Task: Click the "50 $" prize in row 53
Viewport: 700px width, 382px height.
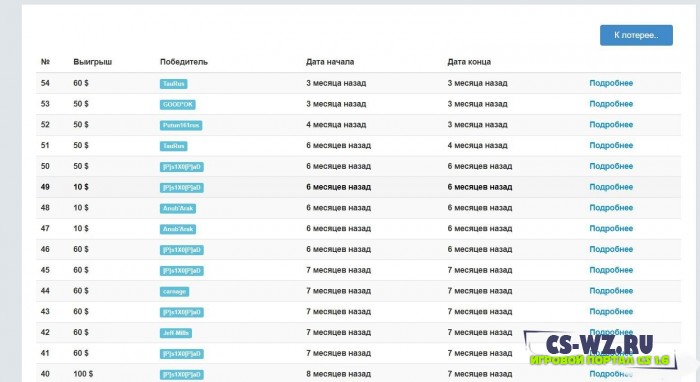Action: (81, 104)
